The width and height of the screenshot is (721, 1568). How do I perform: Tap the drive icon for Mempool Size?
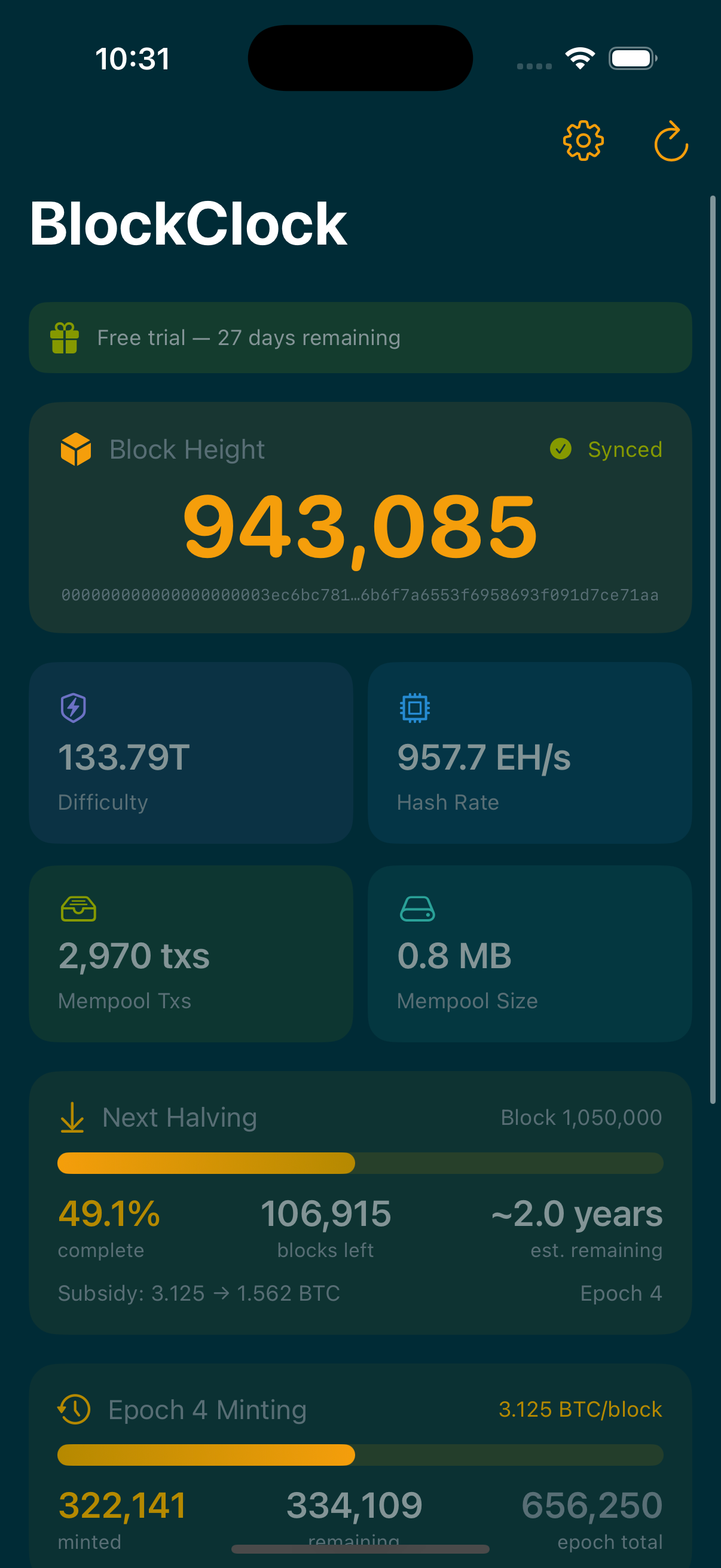pyautogui.click(x=417, y=909)
